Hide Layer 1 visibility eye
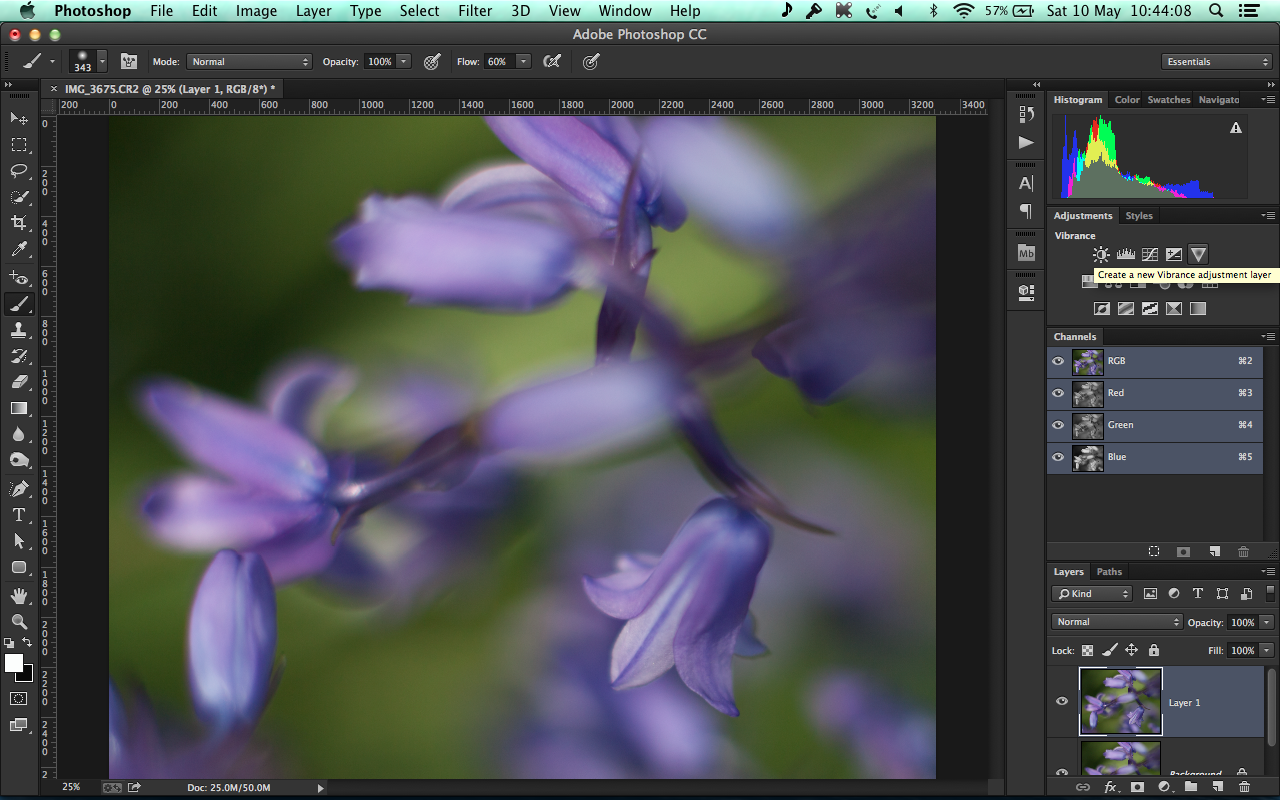The height and width of the screenshot is (800, 1280). coord(1062,702)
